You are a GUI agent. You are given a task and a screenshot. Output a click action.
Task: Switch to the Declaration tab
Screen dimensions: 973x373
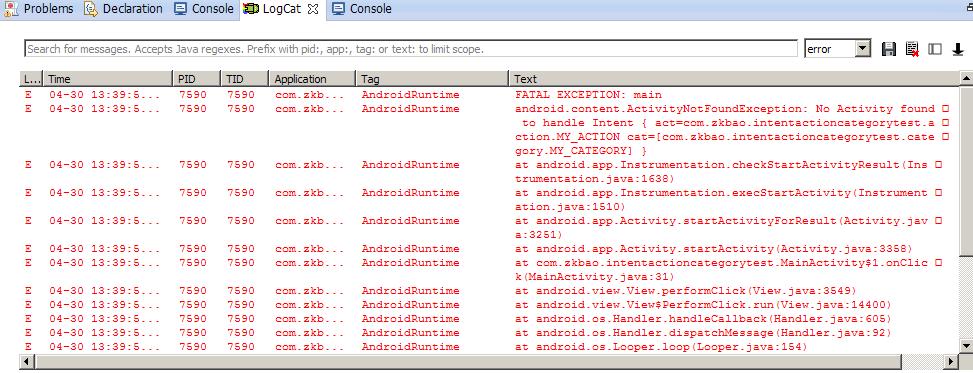point(124,9)
